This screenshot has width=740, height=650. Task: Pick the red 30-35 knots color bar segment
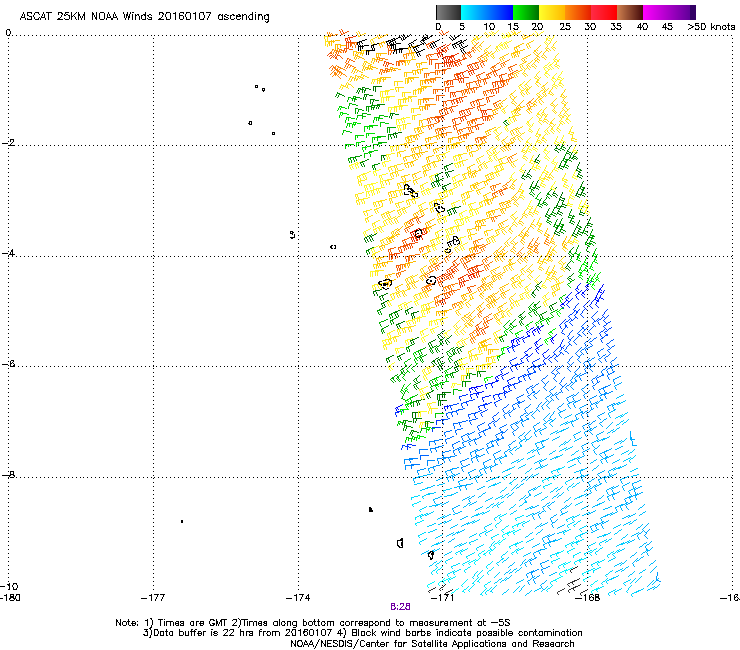point(604,12)
